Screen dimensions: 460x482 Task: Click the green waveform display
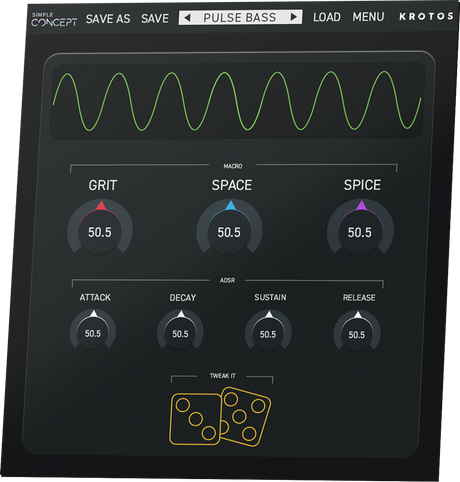(237, 100)
